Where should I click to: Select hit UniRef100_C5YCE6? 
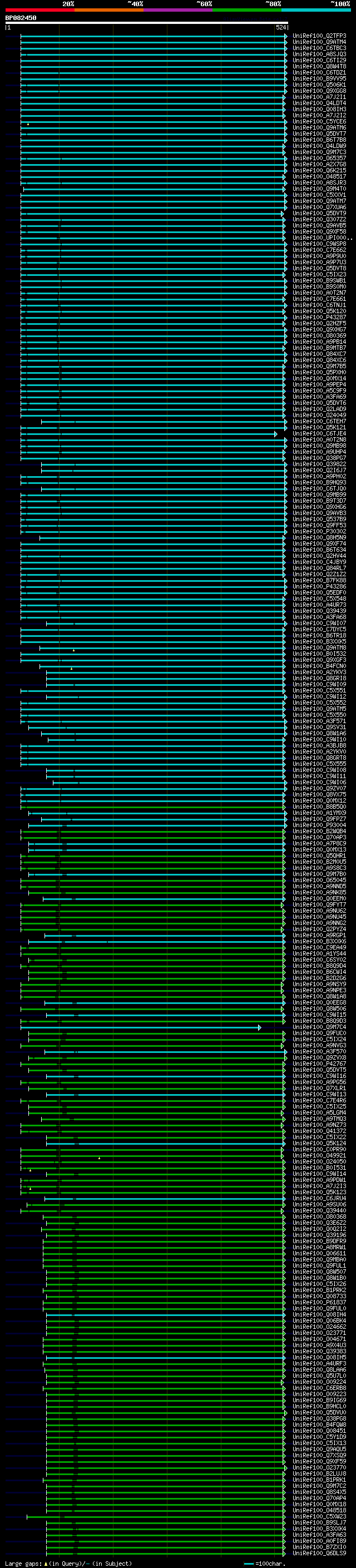[319, 122]
